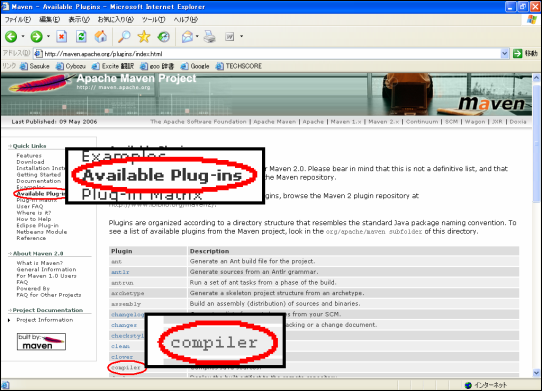Open the Mail button dropdown arrow
Viewport: 542px width, 391px height.
click(x=197, y=36)
